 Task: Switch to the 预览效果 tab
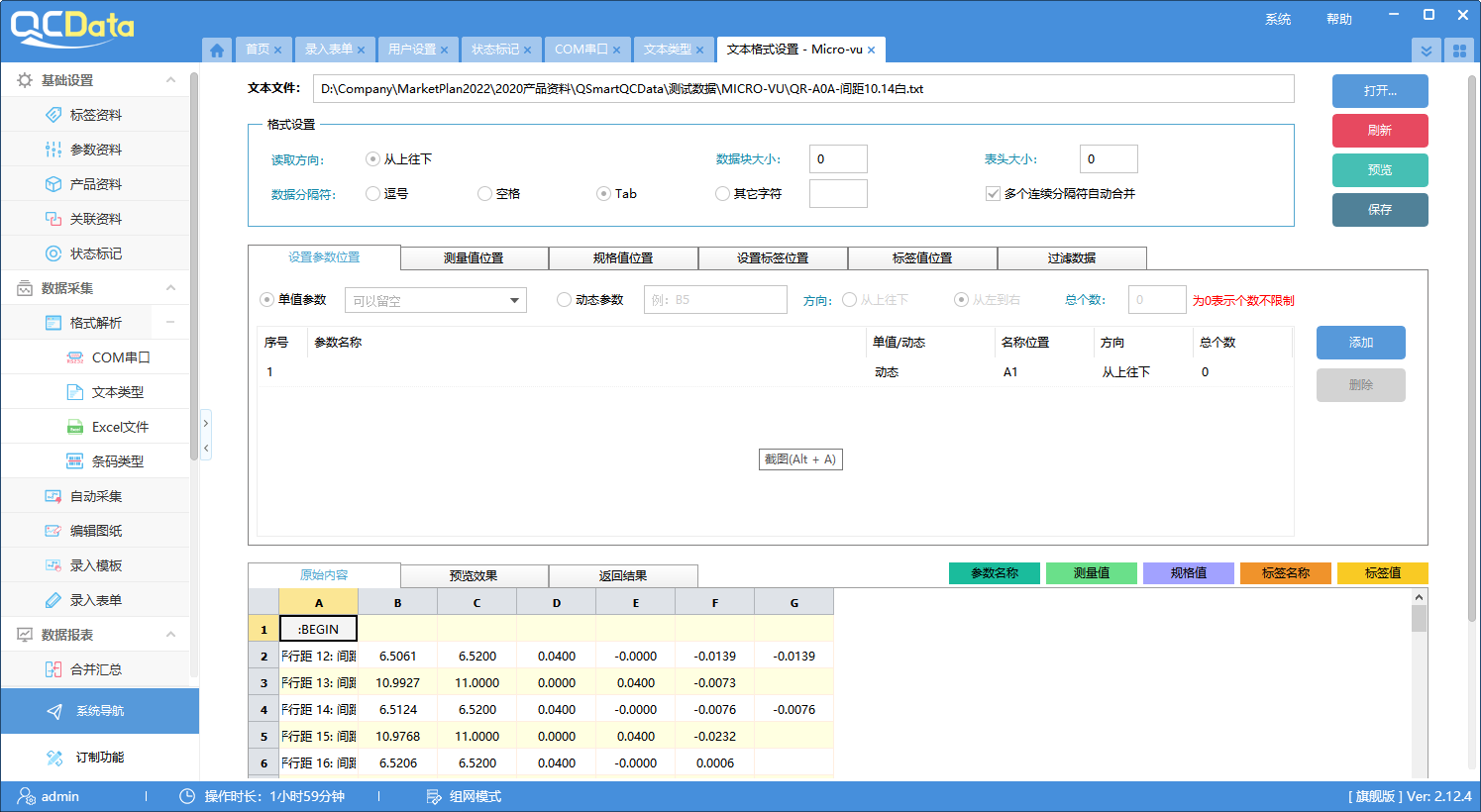474,576
